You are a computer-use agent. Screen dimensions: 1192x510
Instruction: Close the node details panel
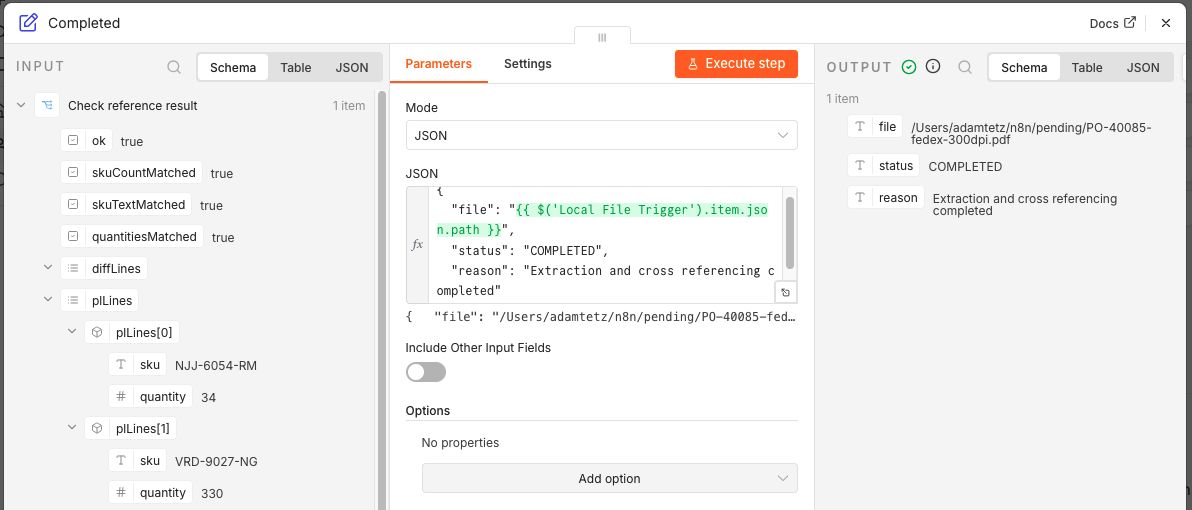tap(1165, 23)
